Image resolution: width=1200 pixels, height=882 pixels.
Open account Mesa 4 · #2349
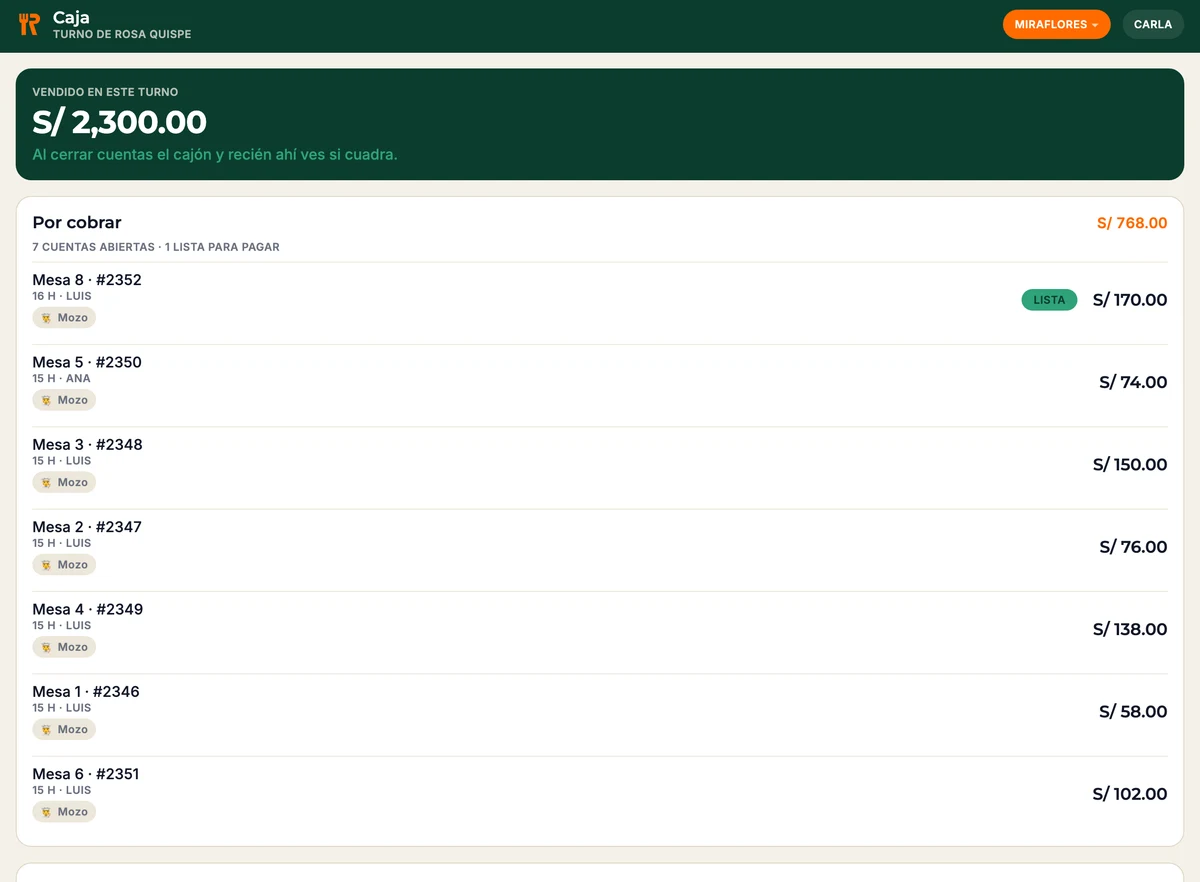click(600, 633)
